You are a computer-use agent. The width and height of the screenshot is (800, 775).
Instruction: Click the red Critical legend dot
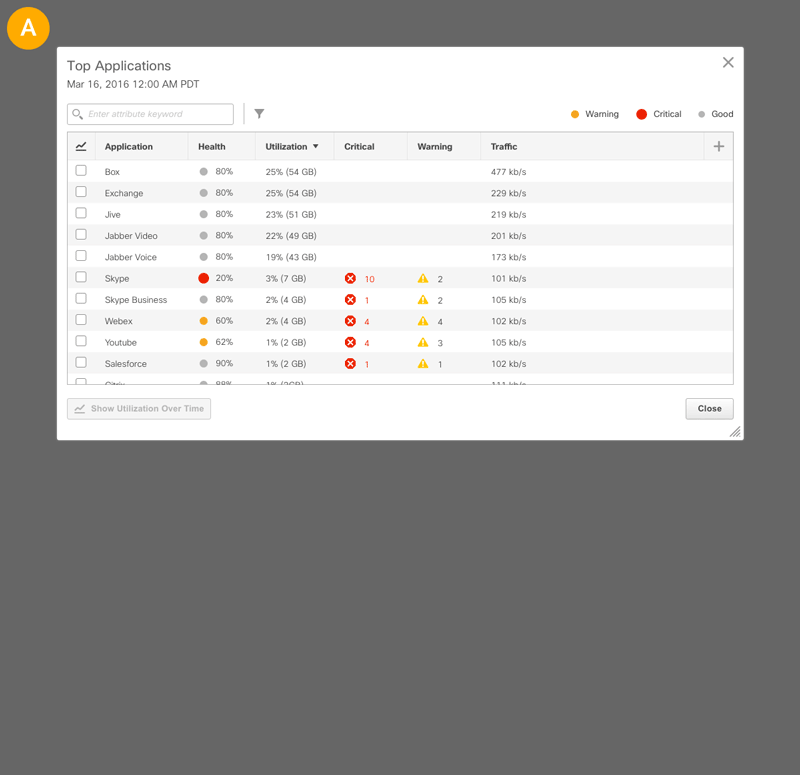(x=642, y=114)
